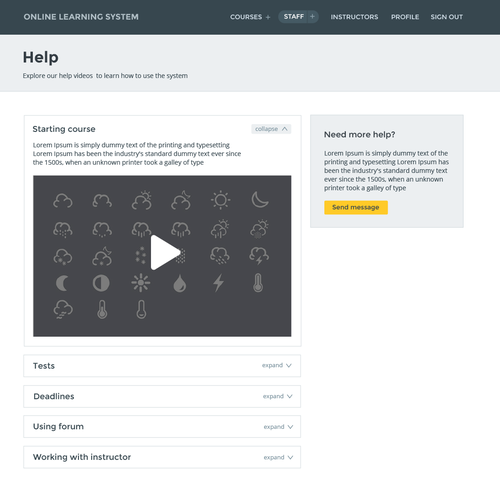This screenshot has height=500, width=500.
Task: Collapse the Starting course section
Action: (x=271, y=129)
